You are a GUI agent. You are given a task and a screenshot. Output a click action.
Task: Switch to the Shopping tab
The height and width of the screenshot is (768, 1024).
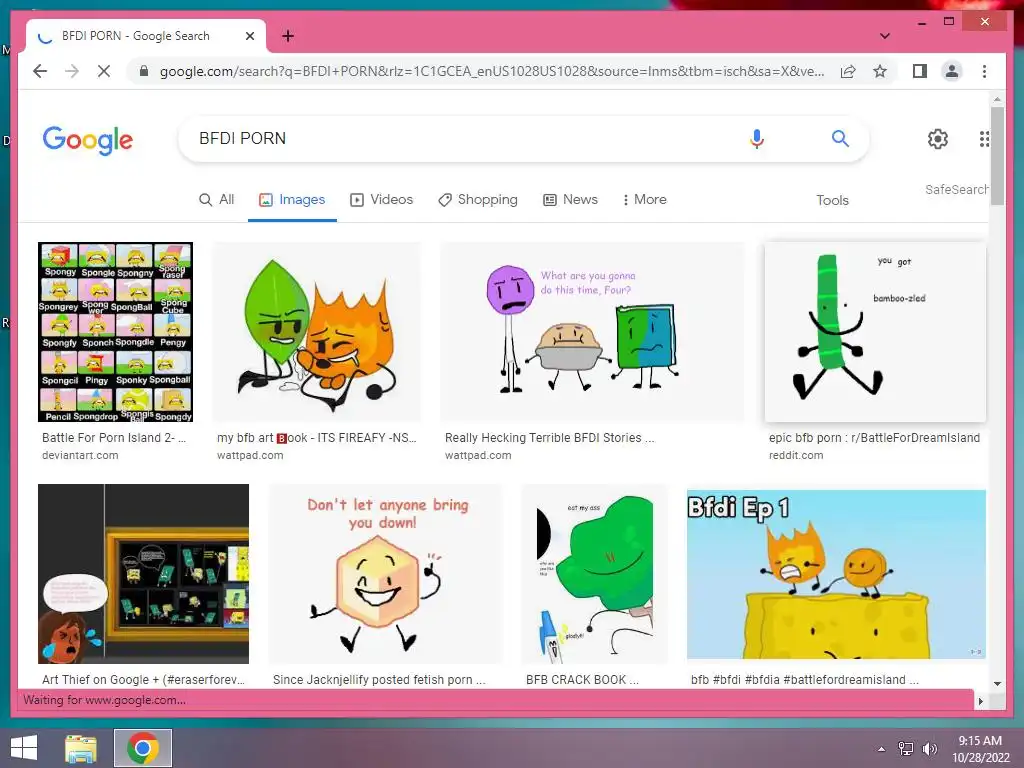pos(477,200)
